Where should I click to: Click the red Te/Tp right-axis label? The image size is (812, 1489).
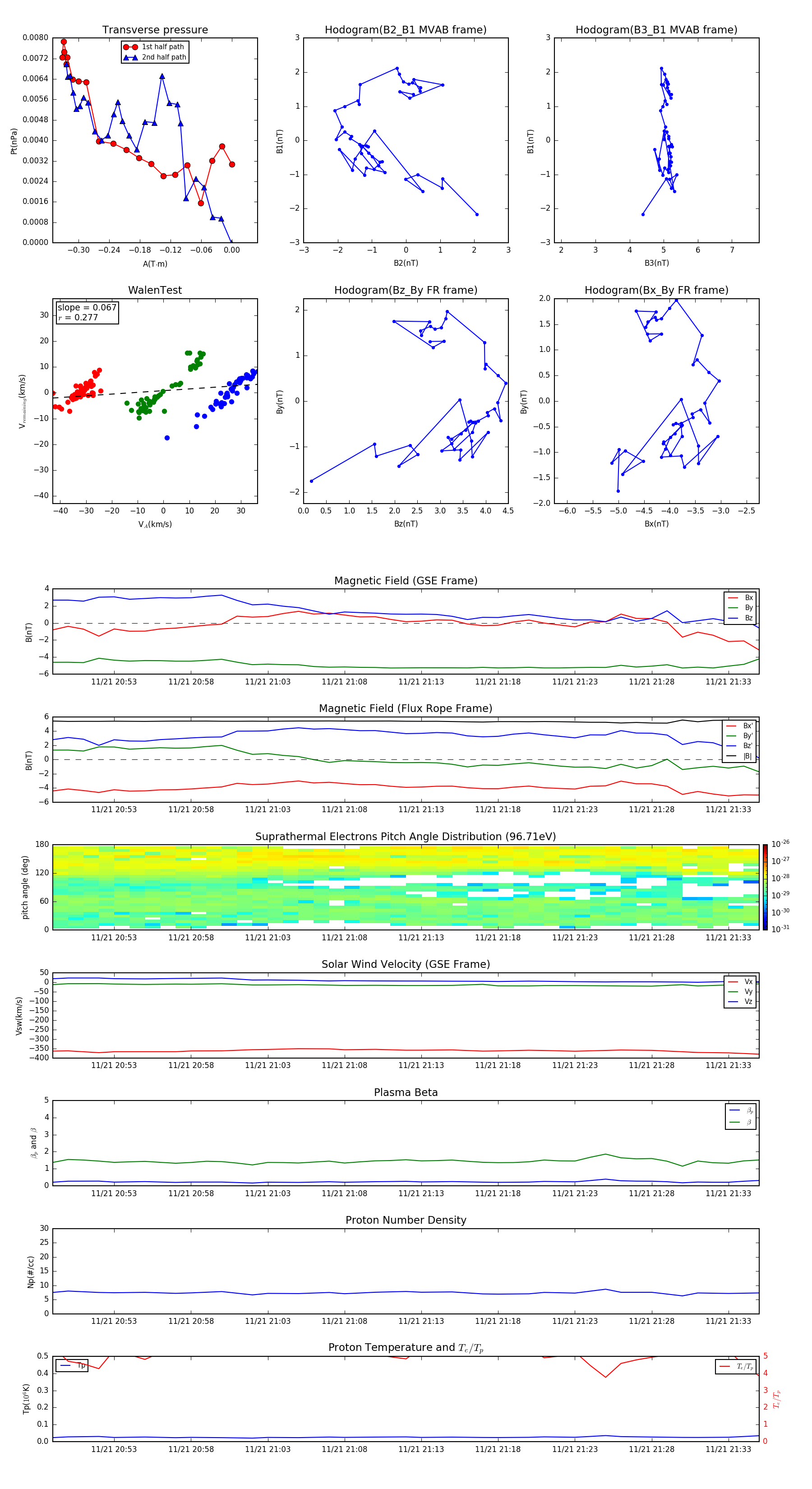776,1399
